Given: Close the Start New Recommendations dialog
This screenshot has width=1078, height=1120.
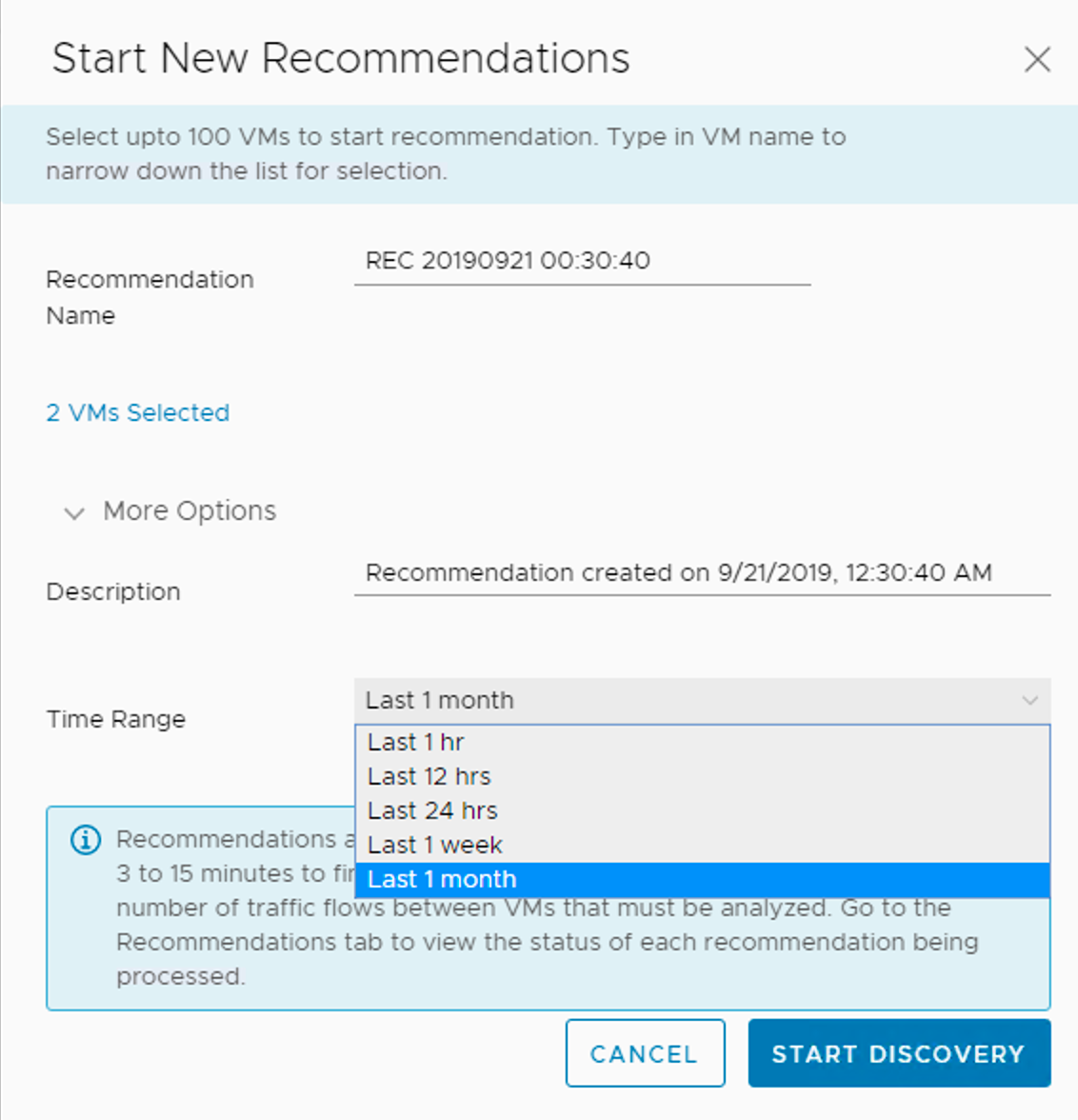Looking at the screenshot, I should [x=1037, y=59].
